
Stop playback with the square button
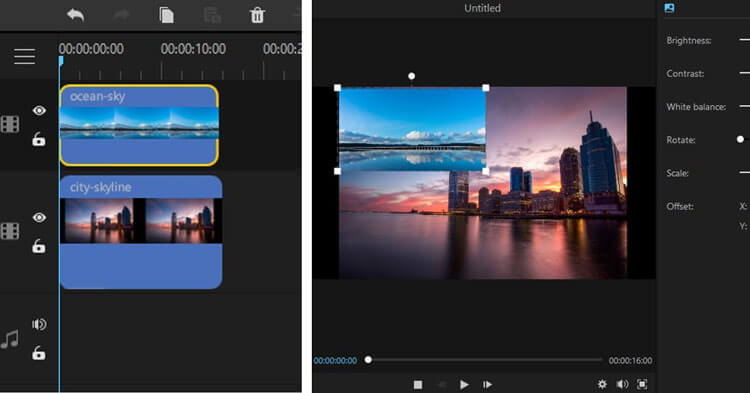click(418, 384)
